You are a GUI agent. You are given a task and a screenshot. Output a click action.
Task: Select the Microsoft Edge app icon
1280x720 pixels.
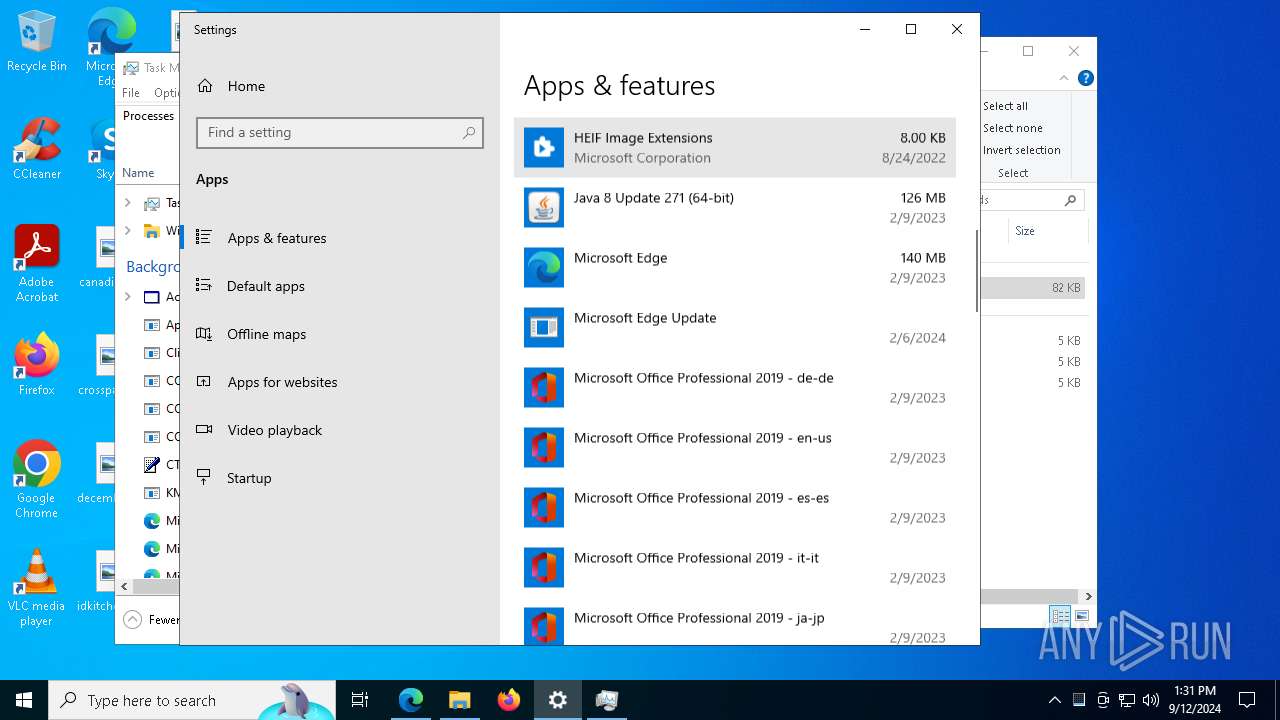544,268
